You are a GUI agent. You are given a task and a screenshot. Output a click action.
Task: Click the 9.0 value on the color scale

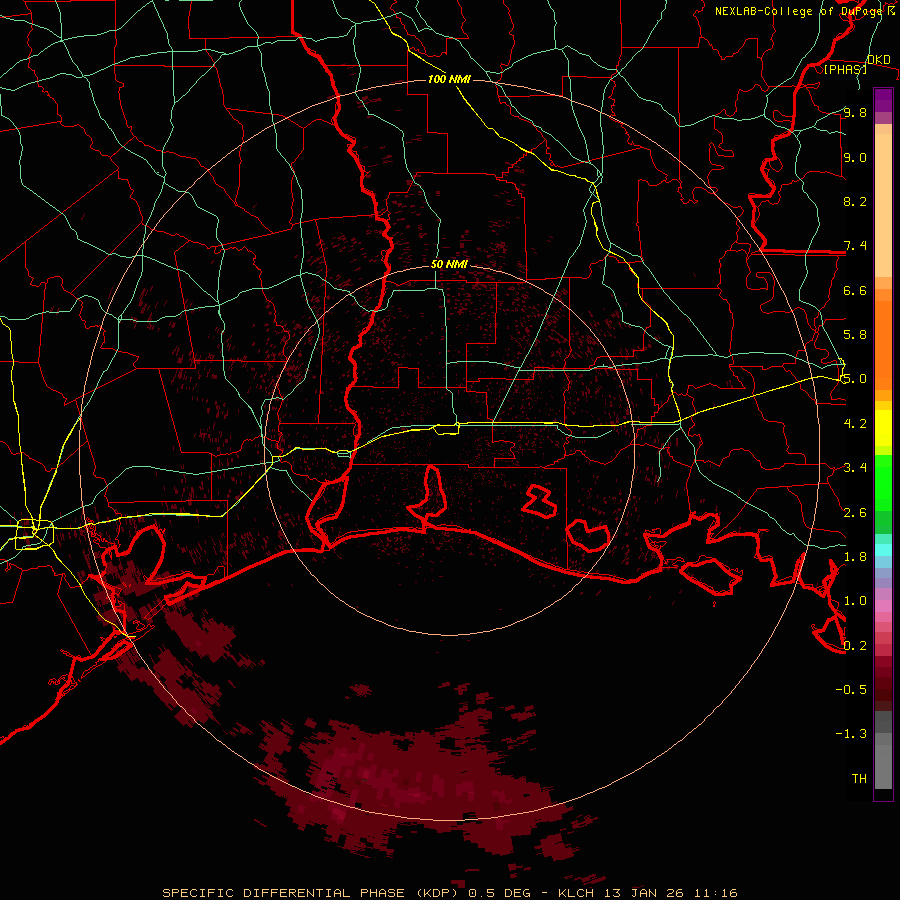(855, 157)
